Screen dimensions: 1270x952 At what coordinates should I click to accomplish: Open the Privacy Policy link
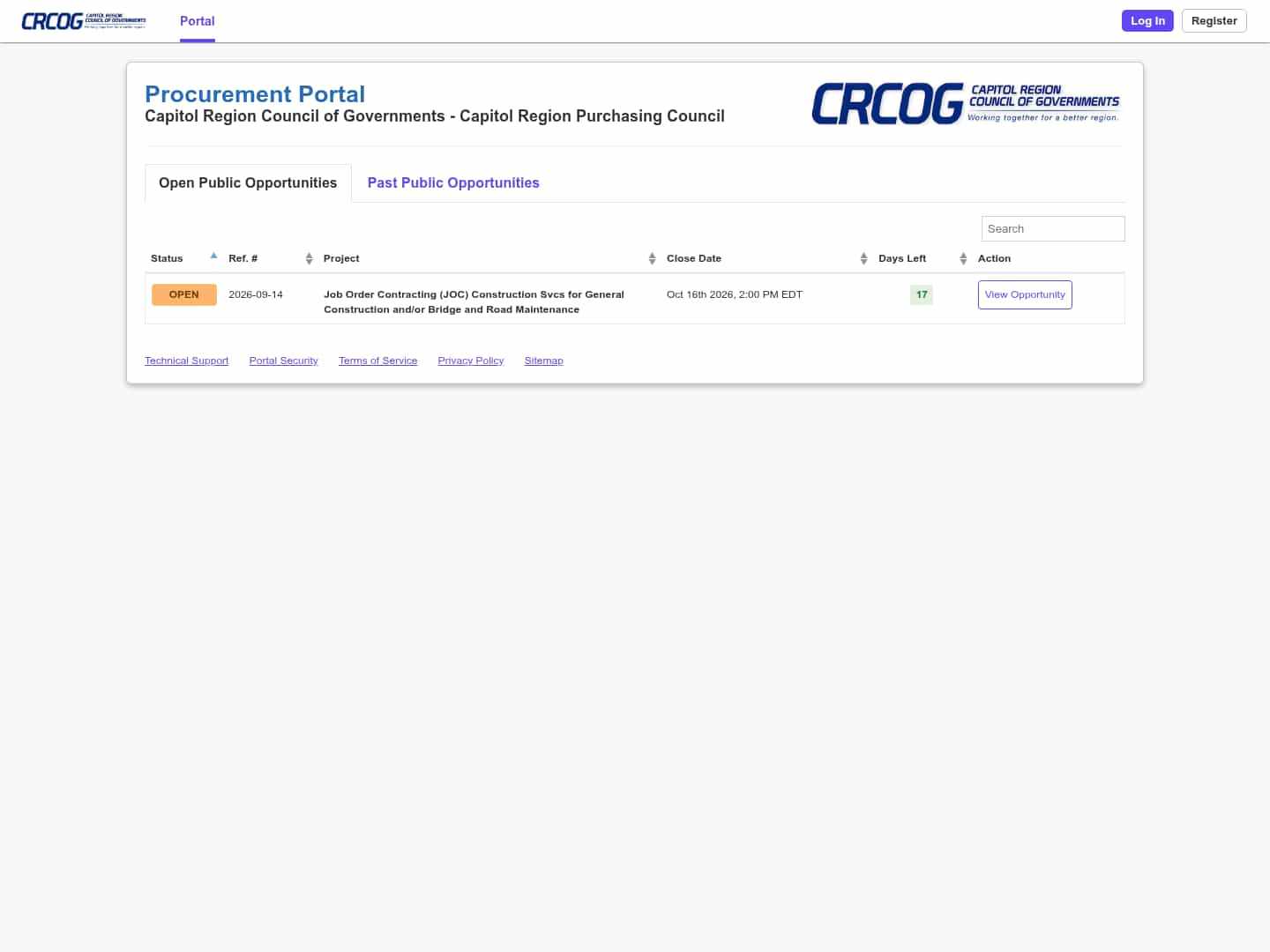(x=471, y=361)
